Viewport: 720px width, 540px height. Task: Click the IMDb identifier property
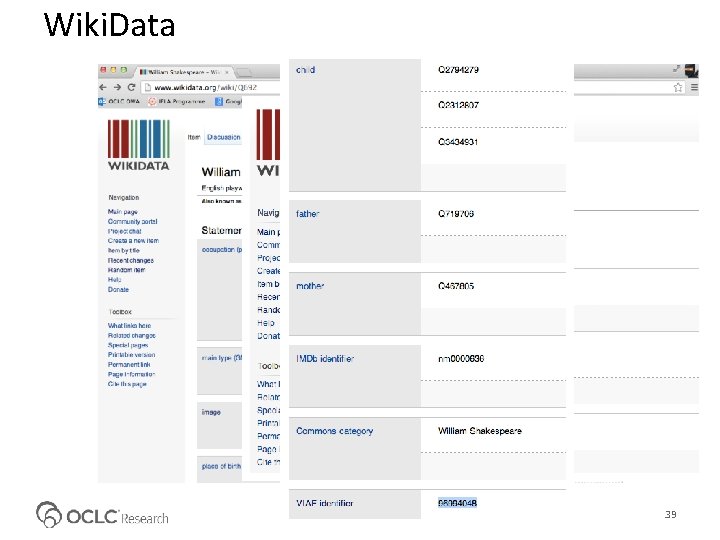click(x=324, y=359)
